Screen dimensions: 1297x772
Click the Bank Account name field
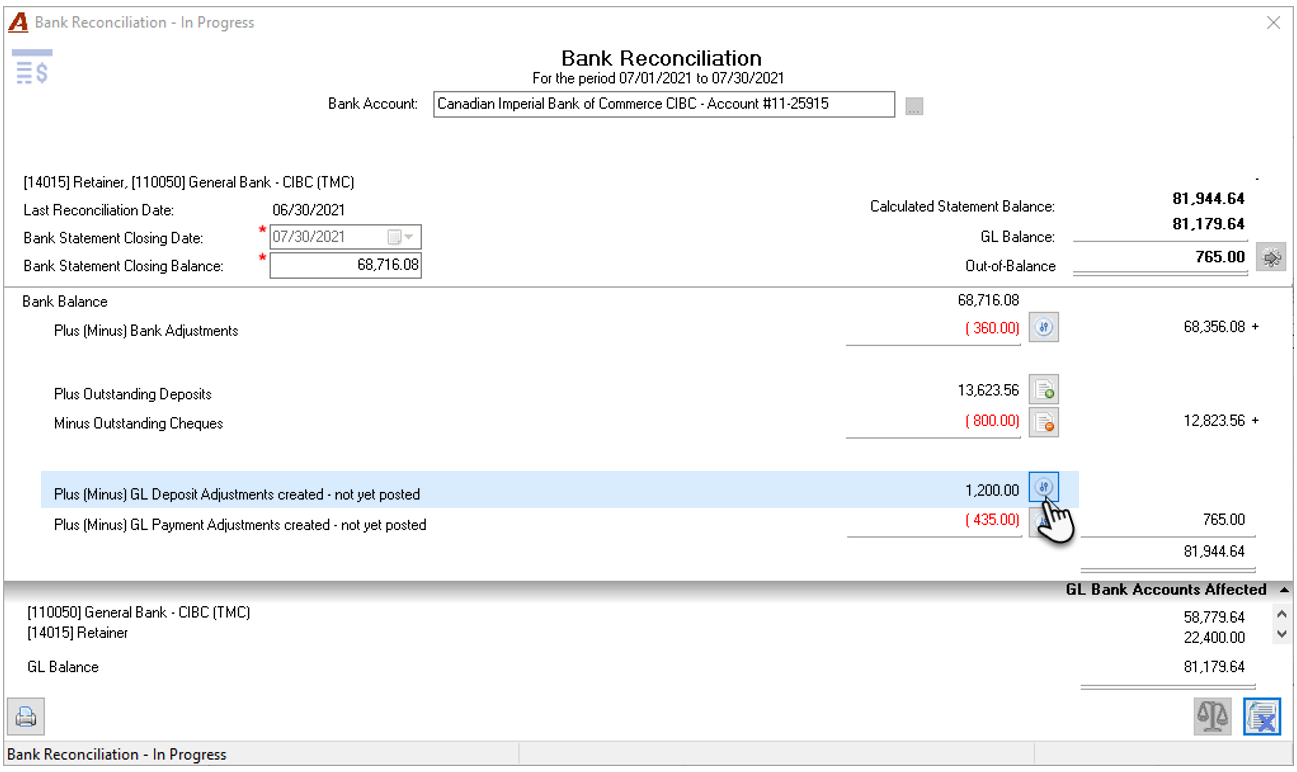tap(664, 104)
